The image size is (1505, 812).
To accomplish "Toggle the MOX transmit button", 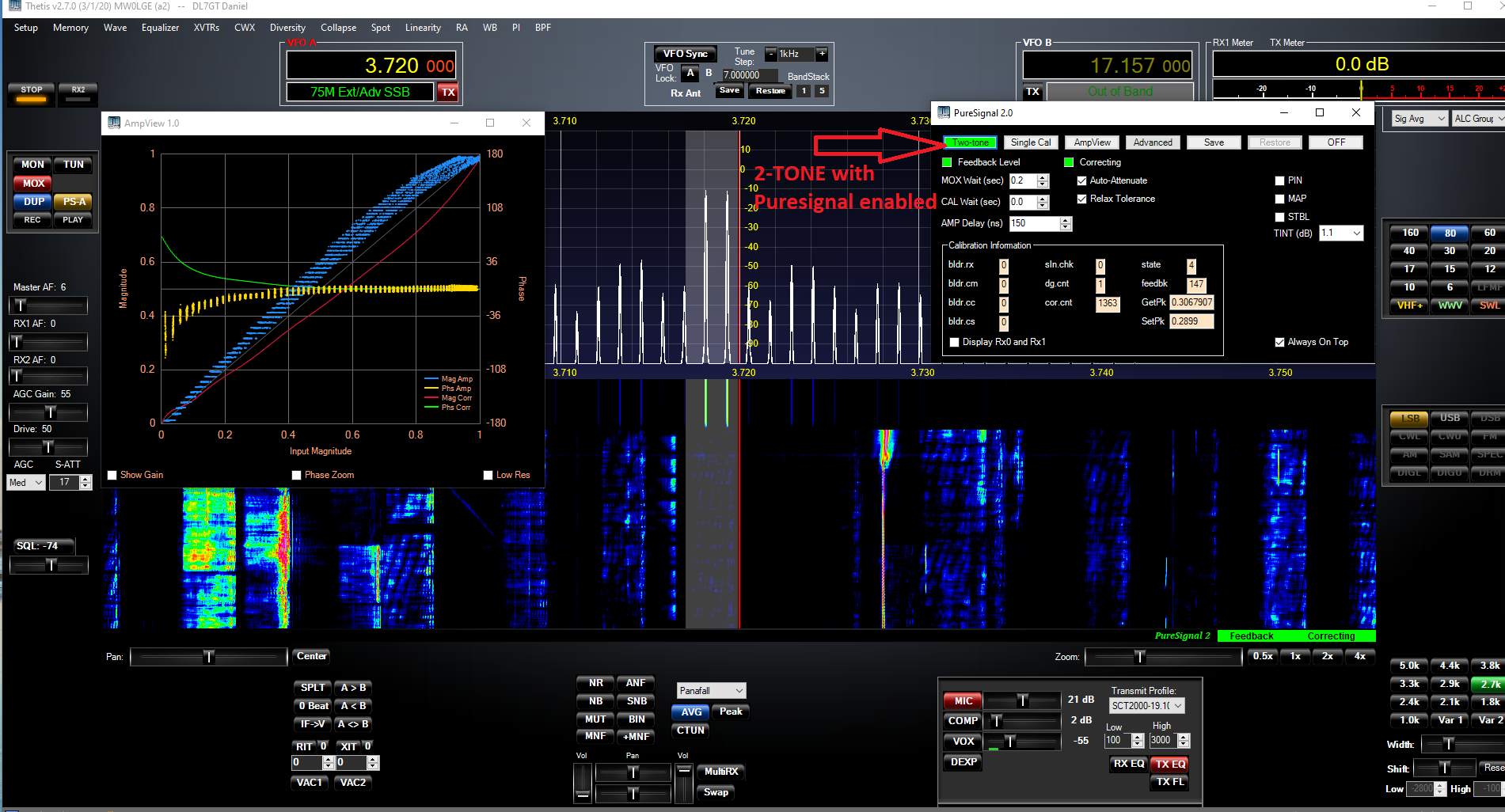I will pyautogui.click(x=33, y=184).
